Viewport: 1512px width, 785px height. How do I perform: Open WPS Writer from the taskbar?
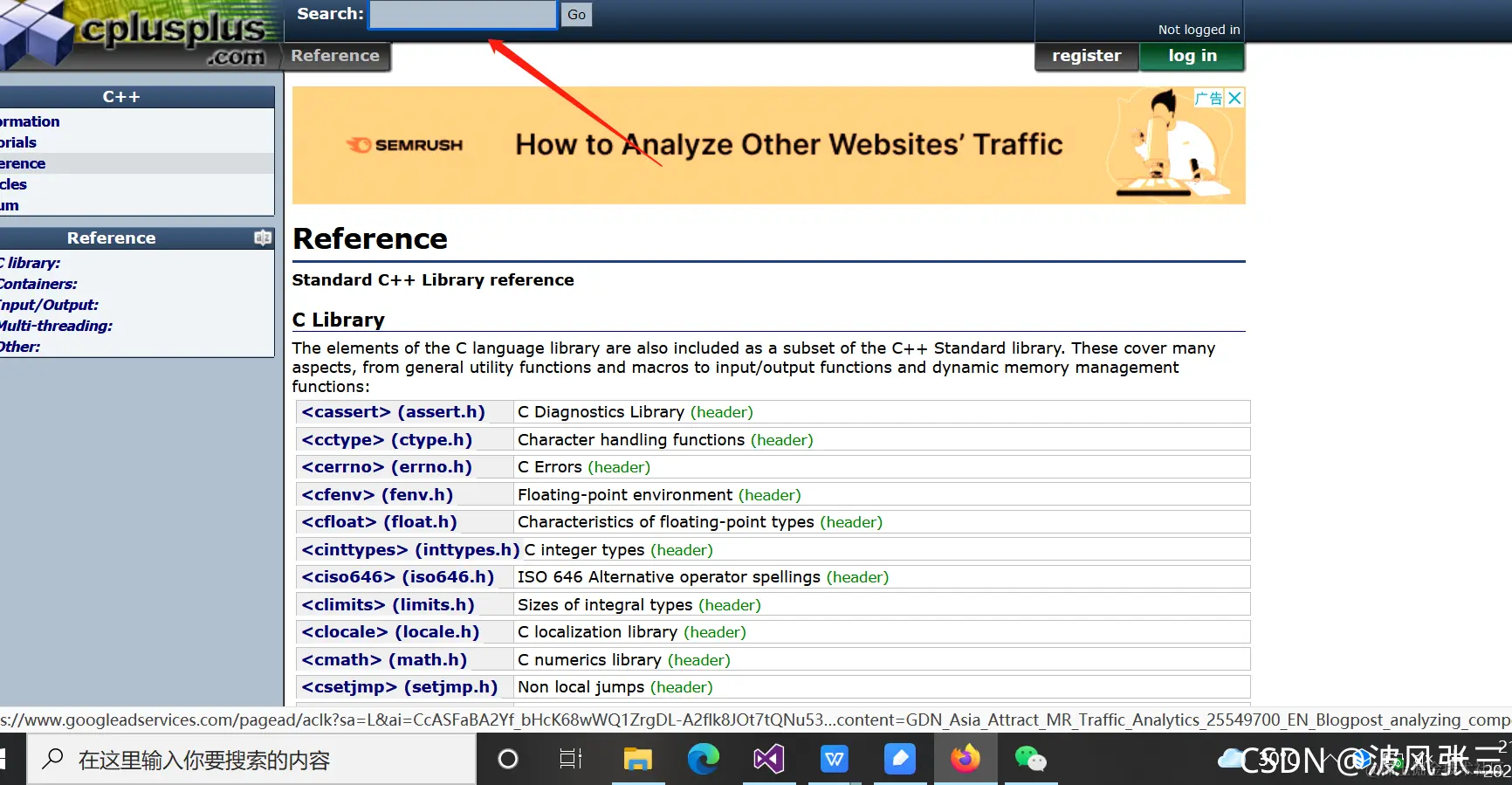pyautogui.click(x=834, y=760)
